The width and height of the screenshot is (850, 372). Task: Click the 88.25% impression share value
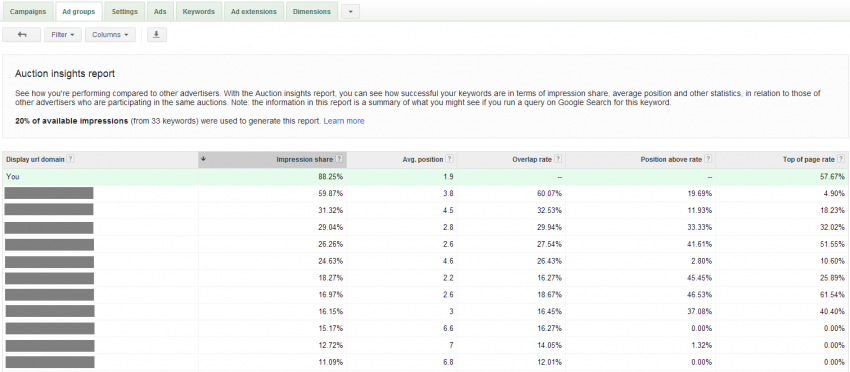pyautogui.click(x=331, y=177)
